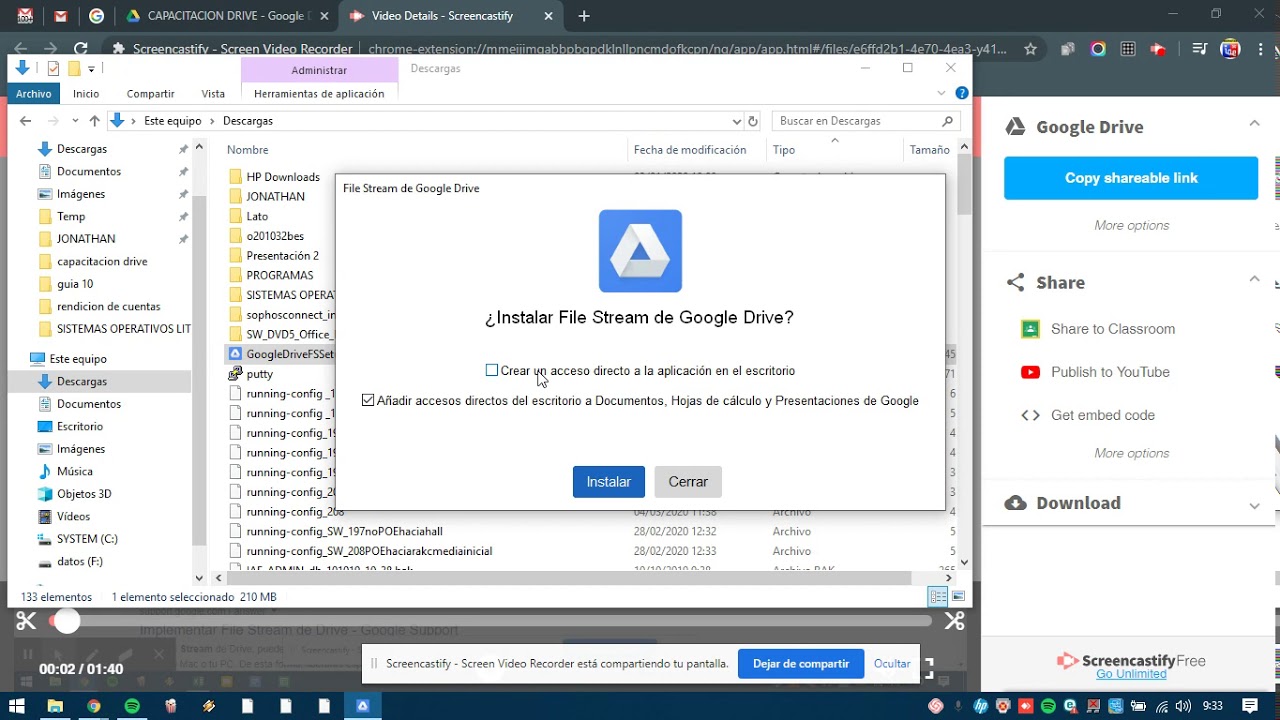The image size is (1280, 720).
Task: Open Quick Access toolbar customize dropdown
Action: (91, 69)
